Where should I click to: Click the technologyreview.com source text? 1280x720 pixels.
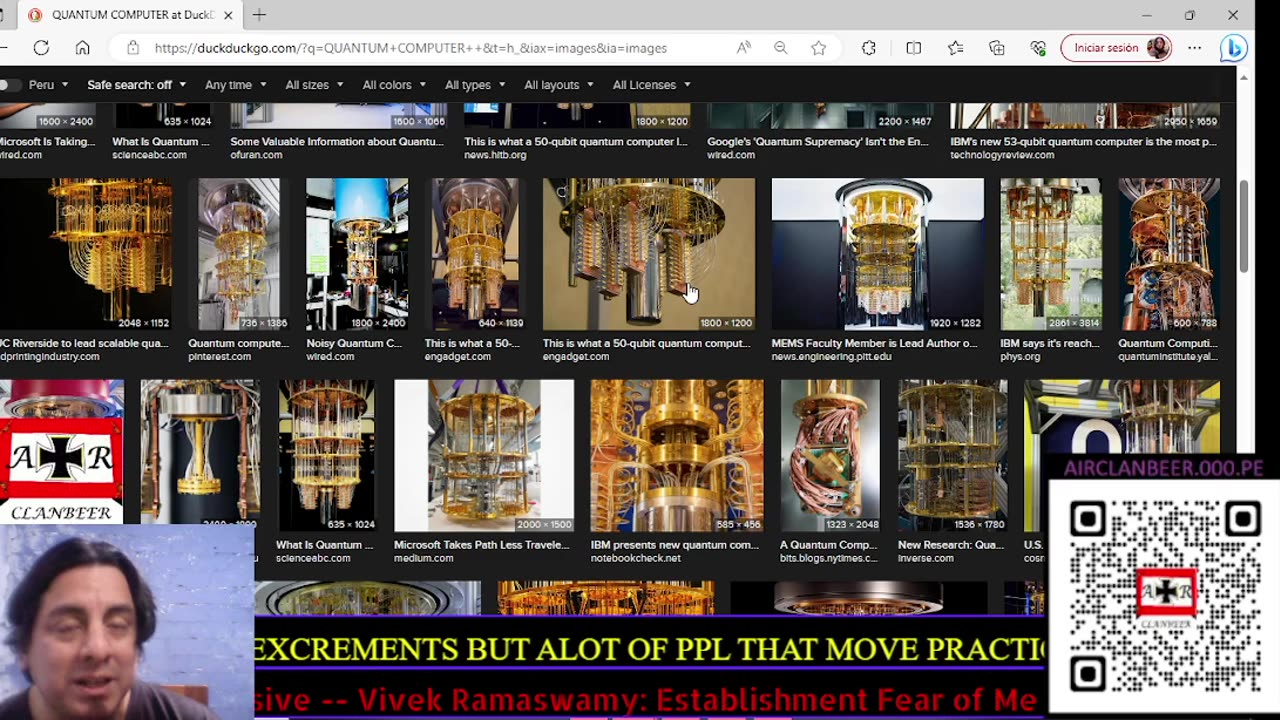tap(1002, 155)
